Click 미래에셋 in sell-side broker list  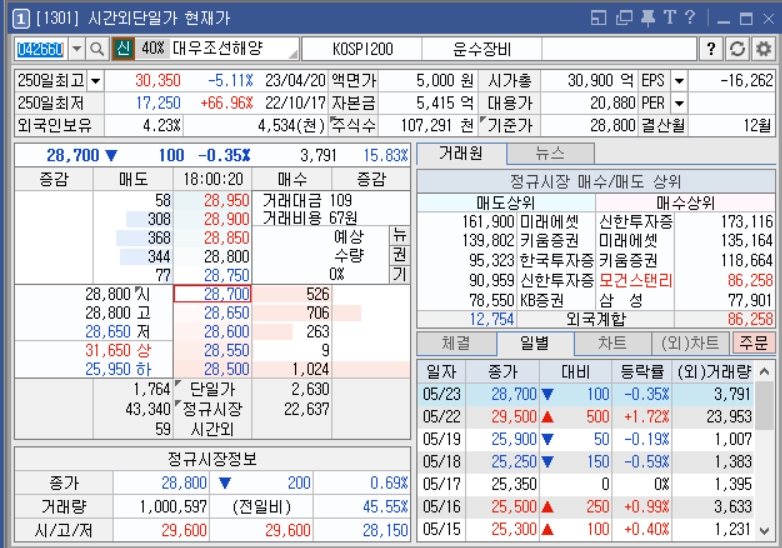[x=549, y=221]
